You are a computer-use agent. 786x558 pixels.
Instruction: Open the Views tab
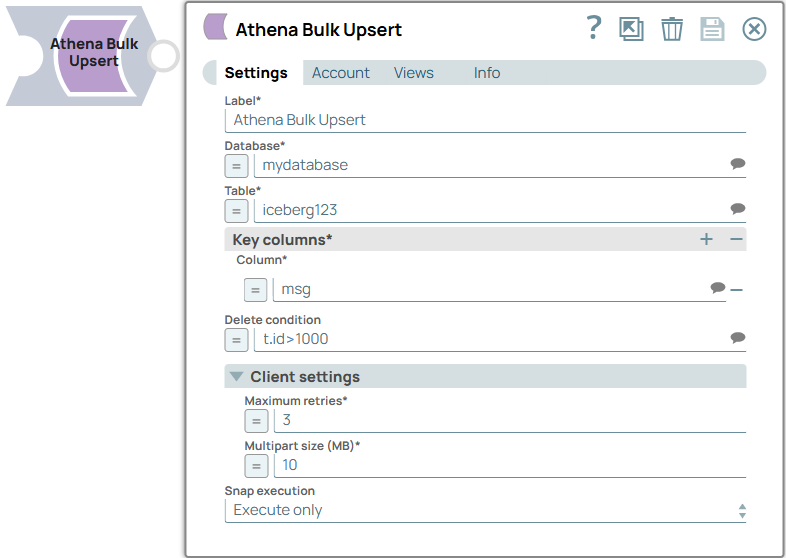(x=414, y=73)
